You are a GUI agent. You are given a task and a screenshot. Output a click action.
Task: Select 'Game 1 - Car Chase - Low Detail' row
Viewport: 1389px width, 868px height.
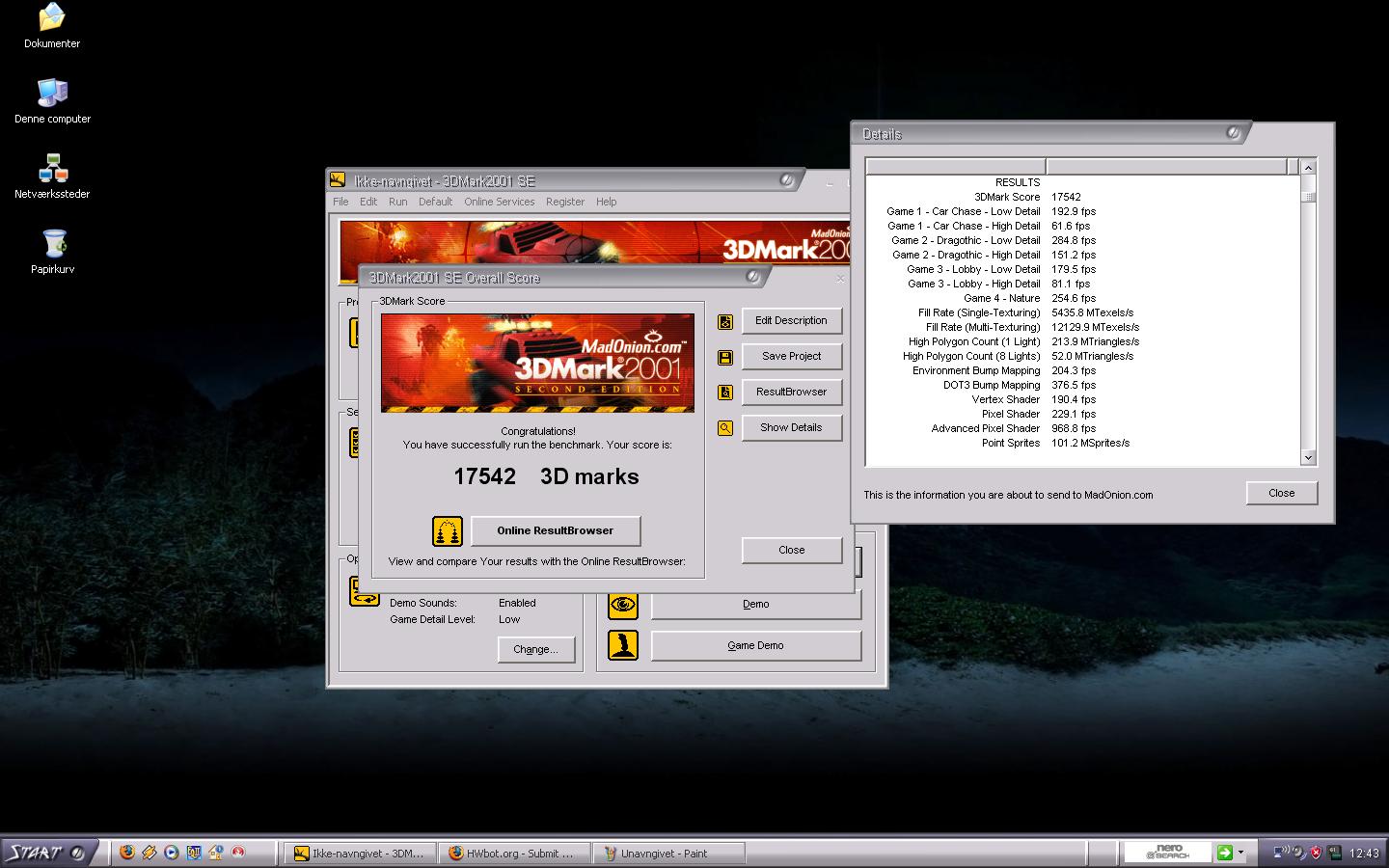click(x=1082, y=211)
